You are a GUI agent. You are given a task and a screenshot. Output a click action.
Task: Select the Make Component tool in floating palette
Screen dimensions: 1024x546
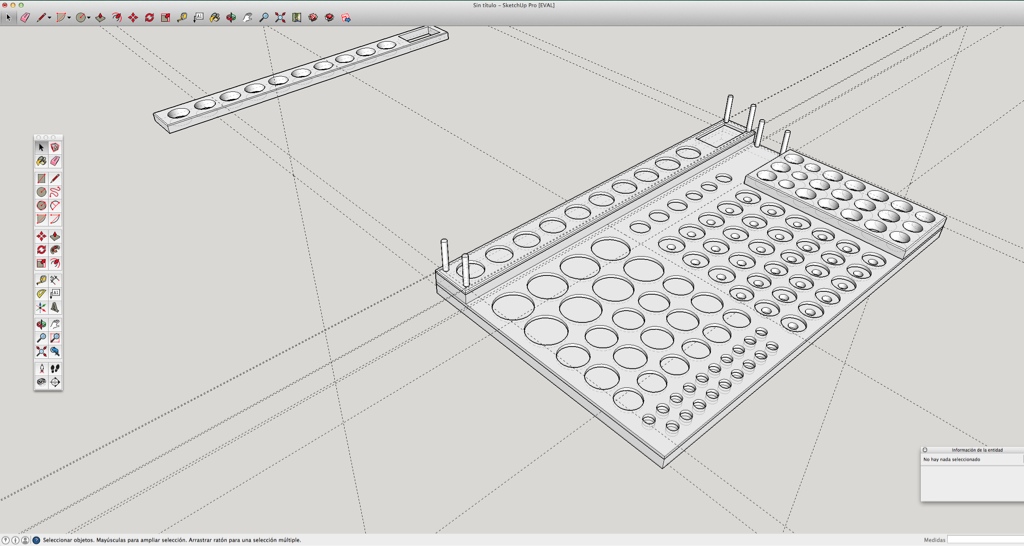tap(55, 147)
